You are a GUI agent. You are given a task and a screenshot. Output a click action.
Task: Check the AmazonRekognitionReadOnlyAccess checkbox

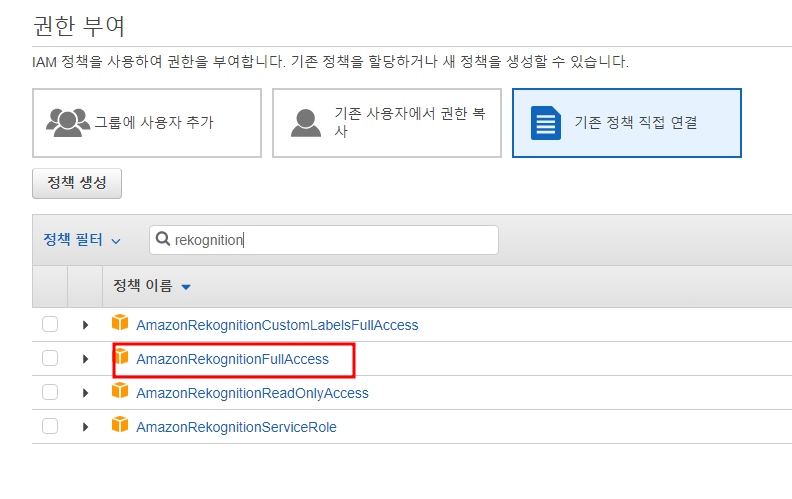point(50,392)
